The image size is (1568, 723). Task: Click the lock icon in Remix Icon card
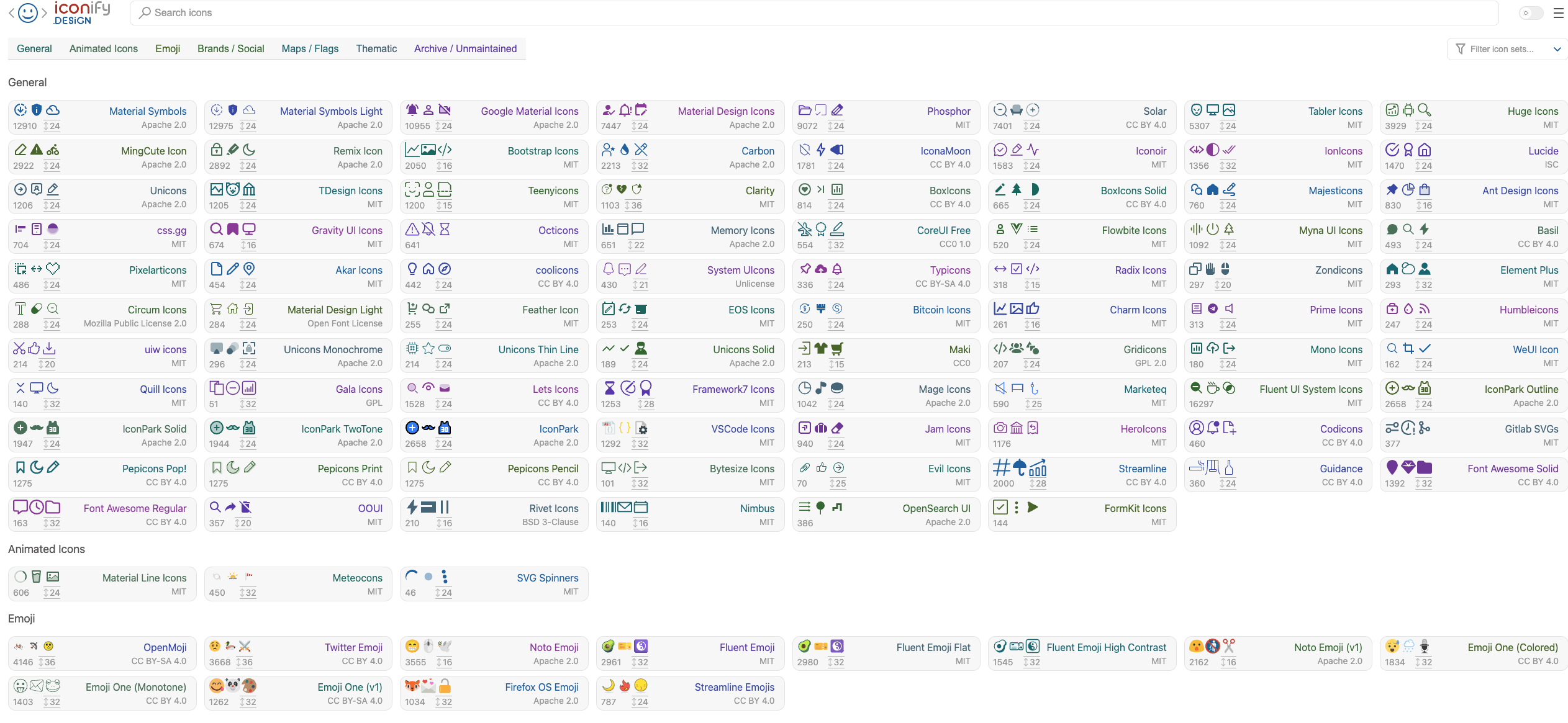(x=217, y=150)
